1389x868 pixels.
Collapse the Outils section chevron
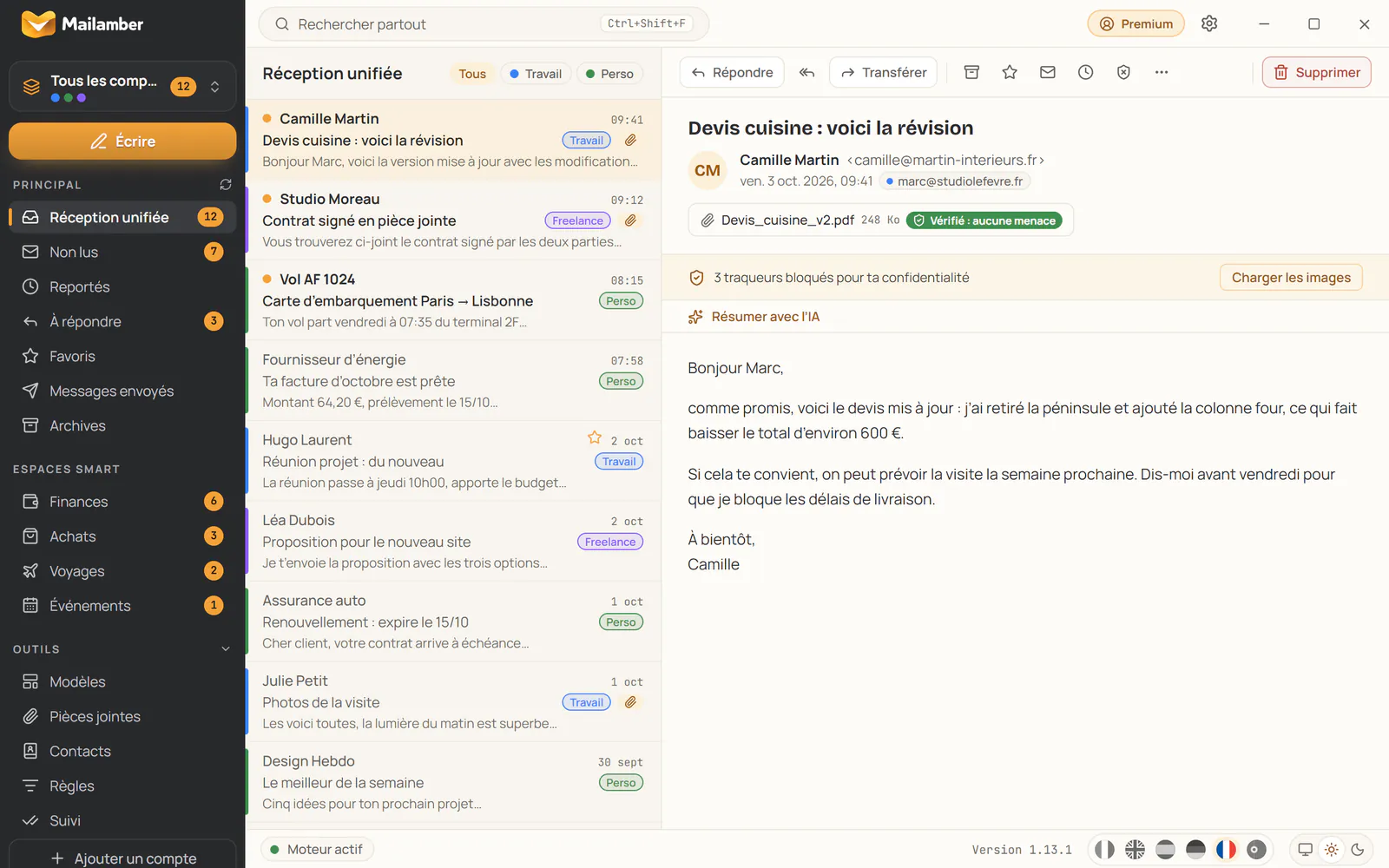pyautogui.click(x=226, y=648)
